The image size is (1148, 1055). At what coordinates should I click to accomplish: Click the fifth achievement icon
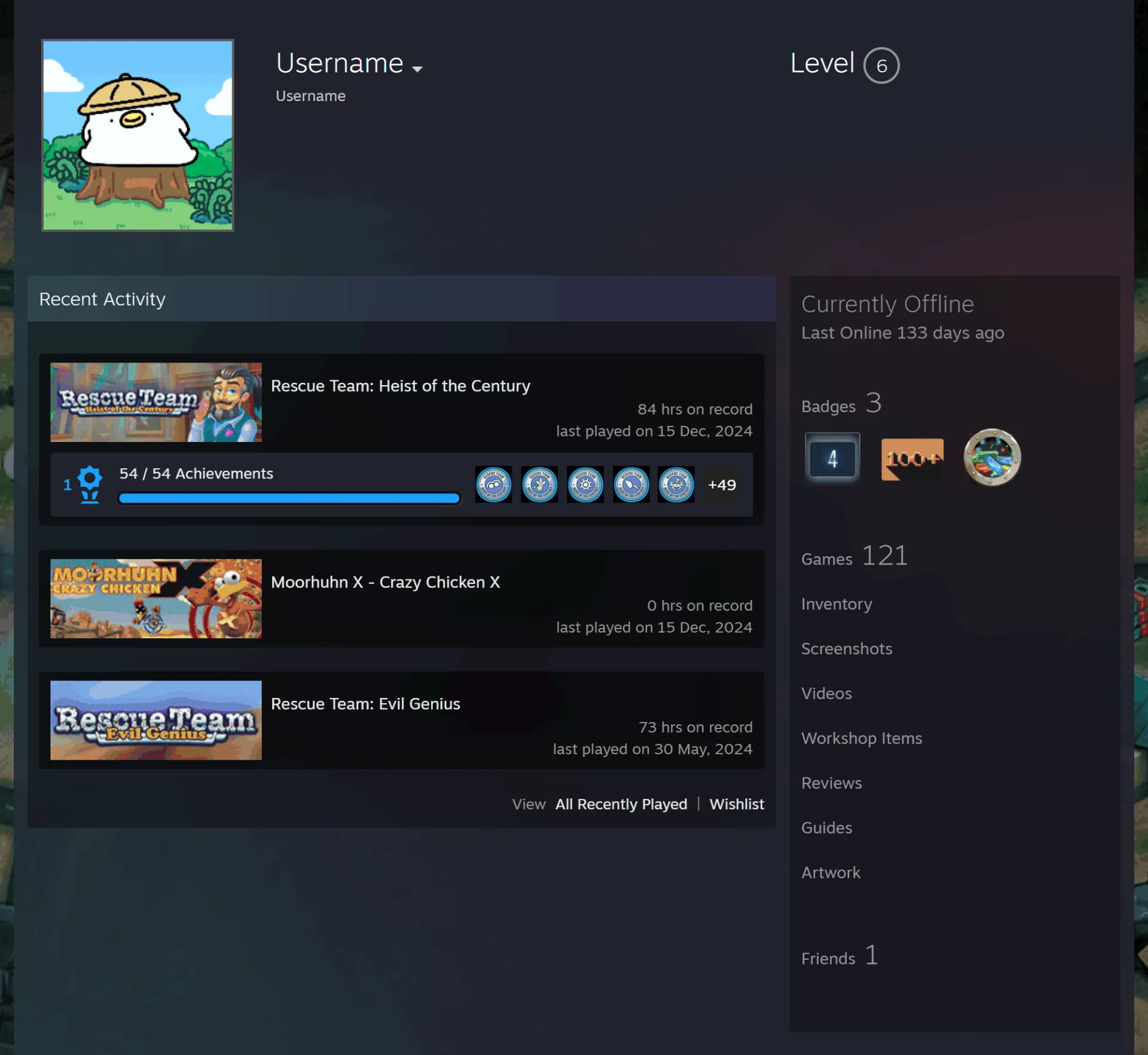pyautogui.click(x=676, y=484)
